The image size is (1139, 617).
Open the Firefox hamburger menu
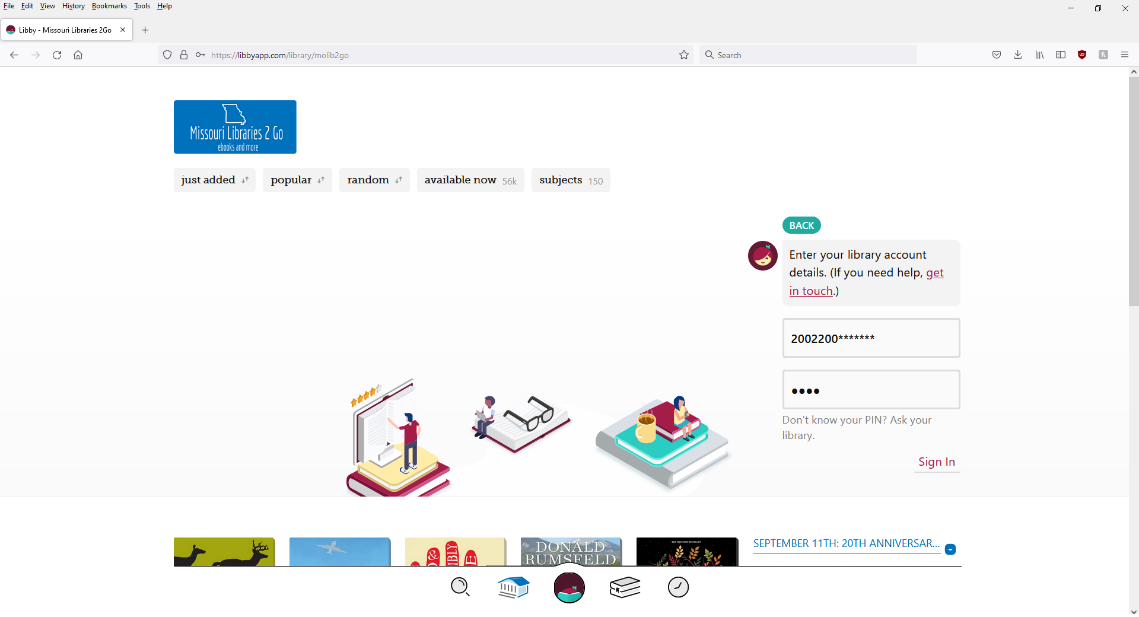[x=1124, y=55]
